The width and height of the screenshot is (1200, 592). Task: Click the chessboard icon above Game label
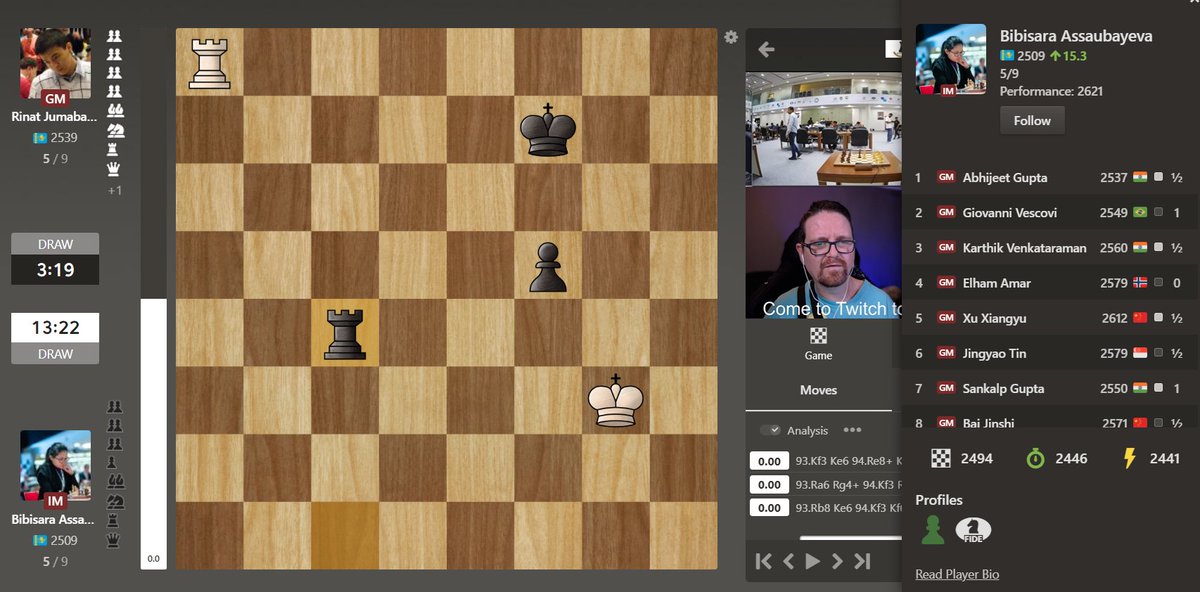[819, 336]
